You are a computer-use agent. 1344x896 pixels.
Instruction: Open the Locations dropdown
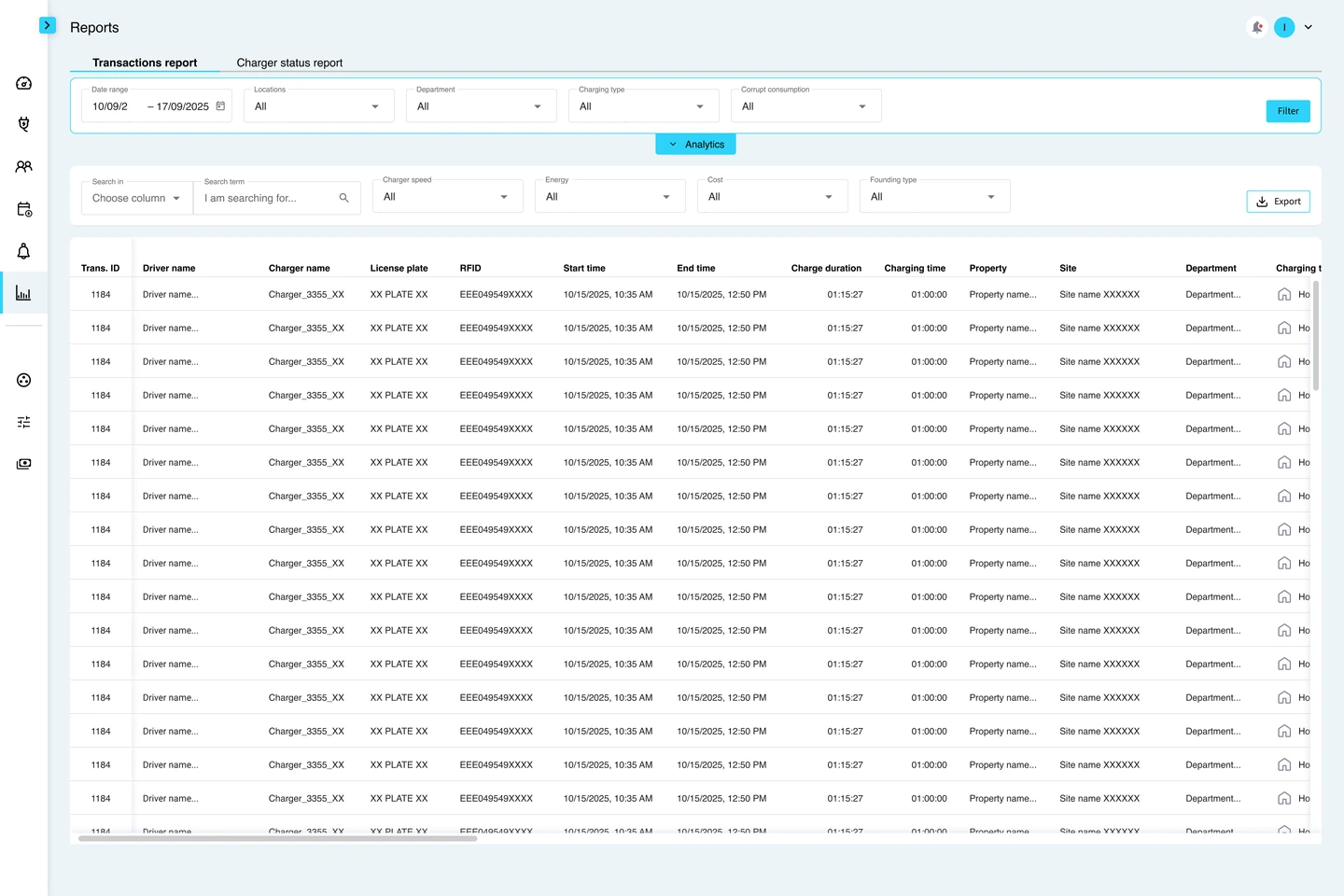pos(319,105)
